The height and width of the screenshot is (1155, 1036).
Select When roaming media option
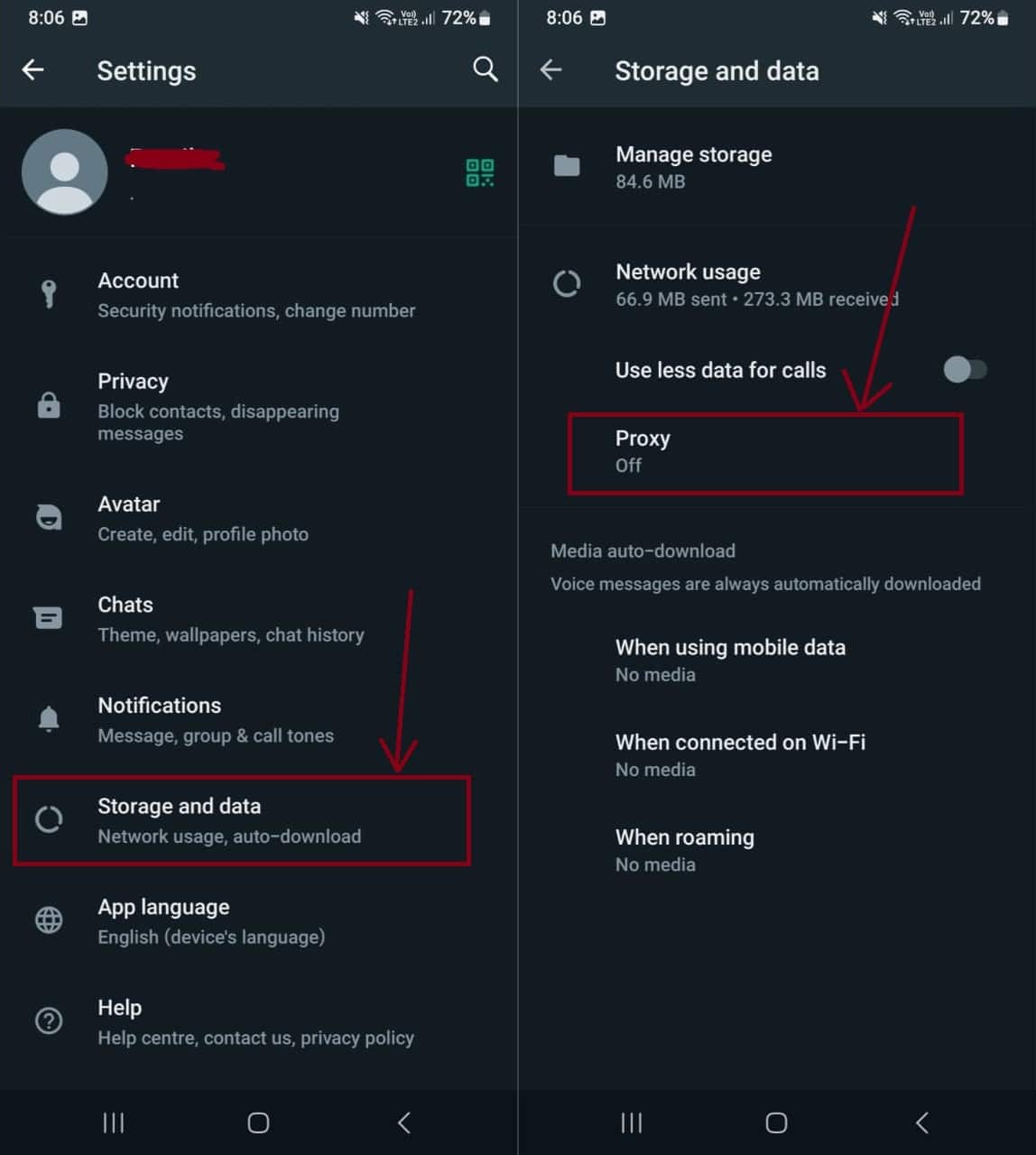(x=684, y=850)
